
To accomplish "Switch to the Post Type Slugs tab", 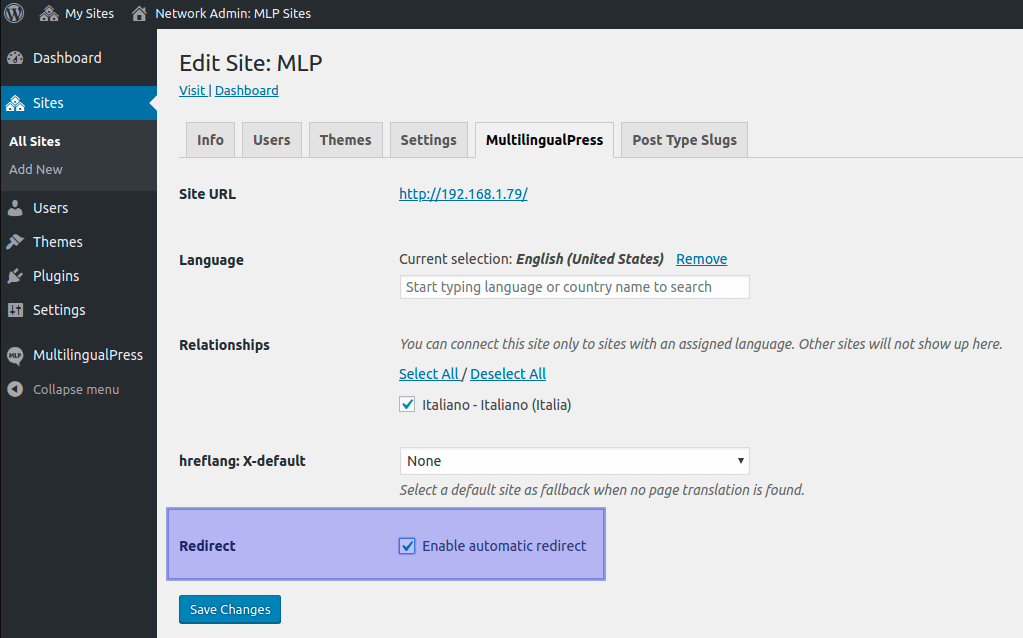I will (684, 140).
